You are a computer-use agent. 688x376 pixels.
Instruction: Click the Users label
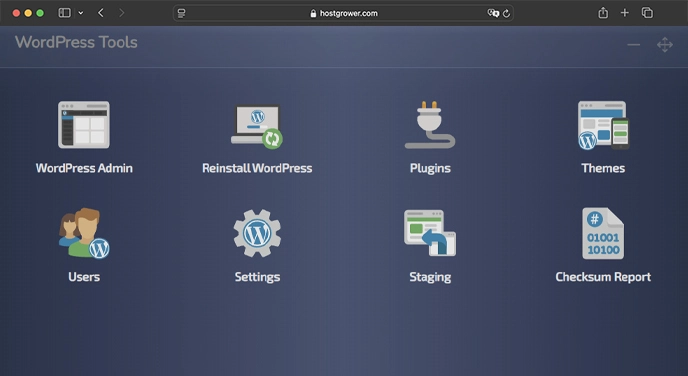click(84, 277)
